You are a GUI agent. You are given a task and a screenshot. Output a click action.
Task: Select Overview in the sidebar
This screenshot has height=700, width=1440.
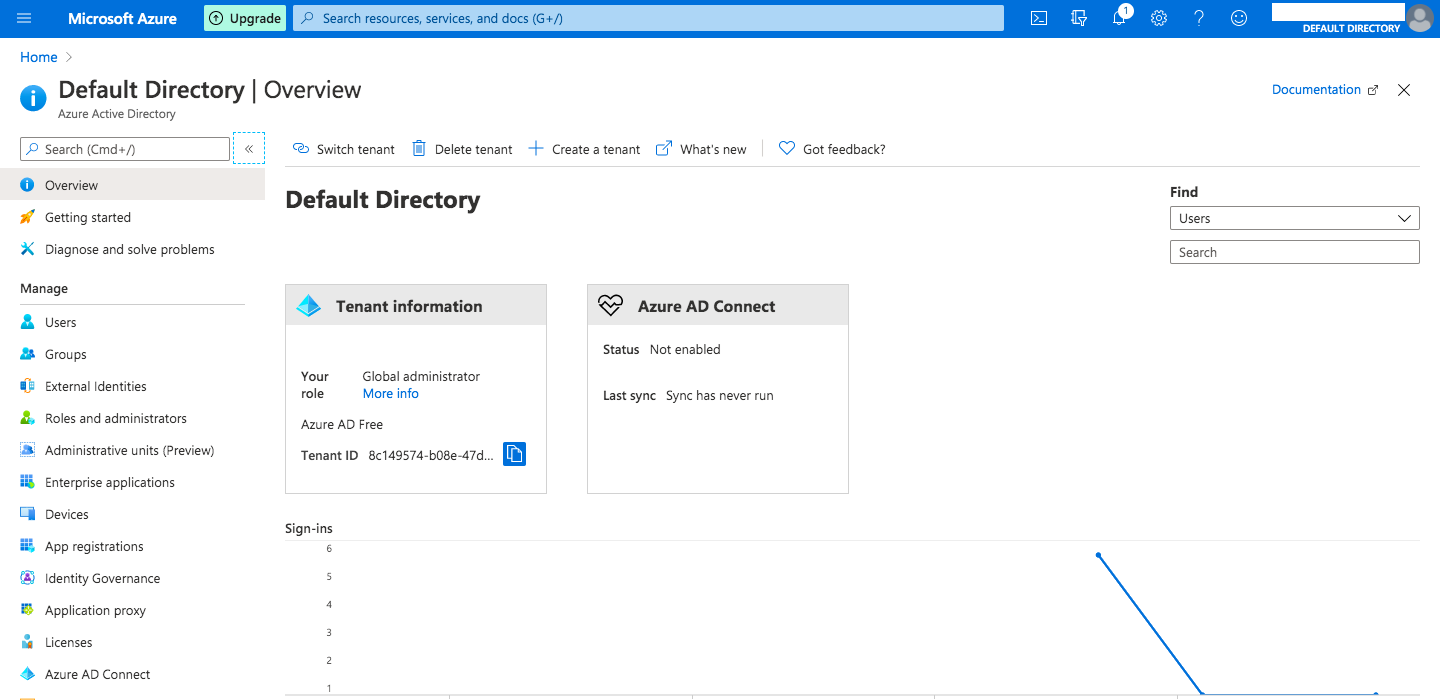132,185
